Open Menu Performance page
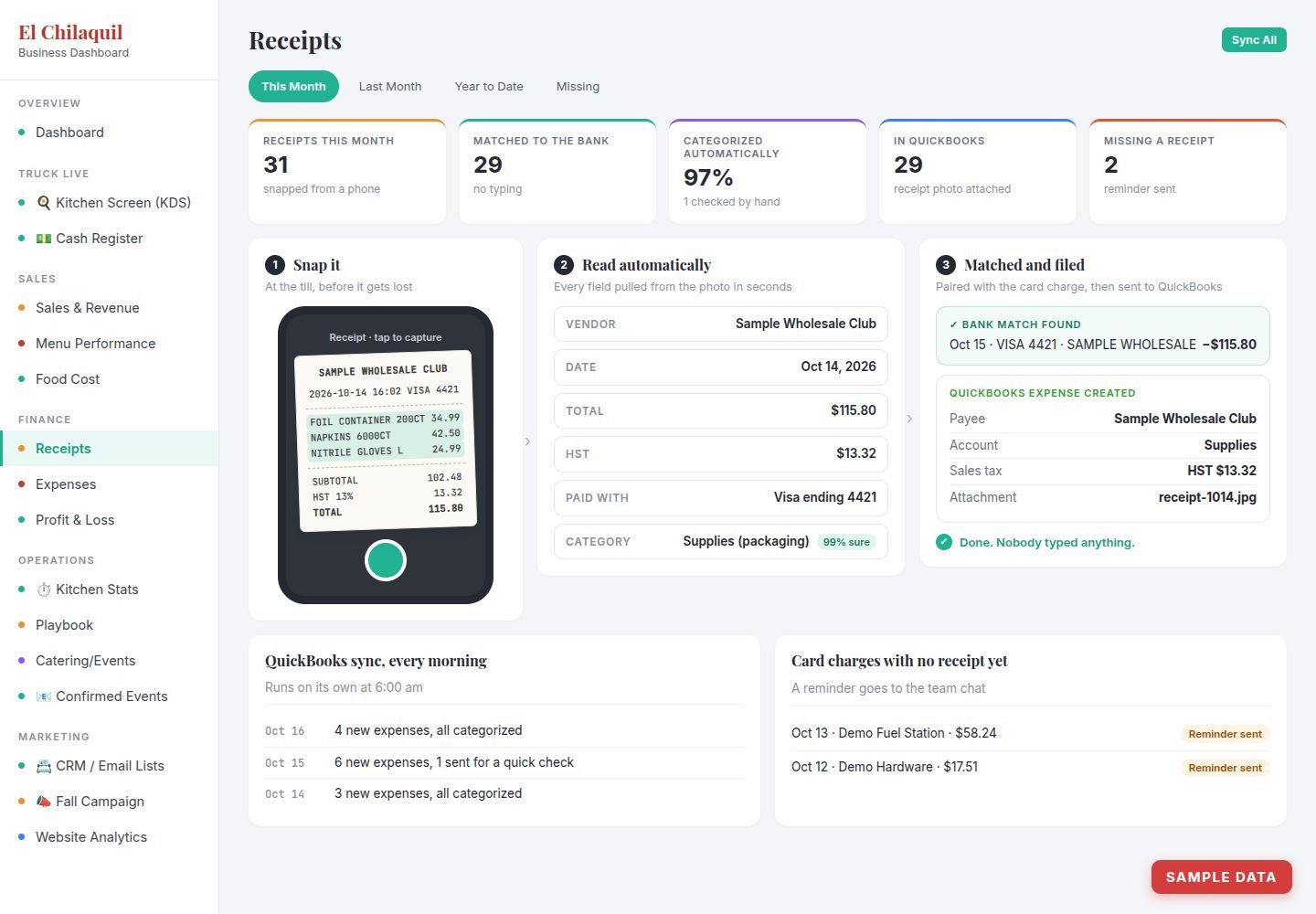The image size is (1316, 914). click(110, 344)
